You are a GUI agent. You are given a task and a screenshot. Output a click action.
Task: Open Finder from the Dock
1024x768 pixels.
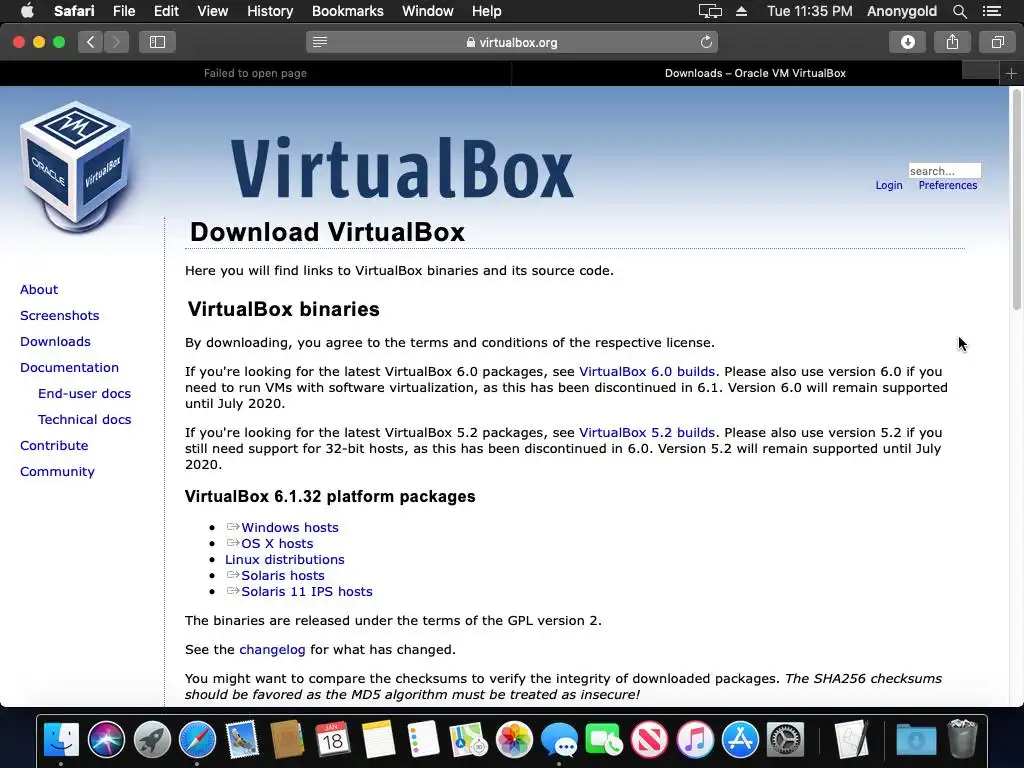[x=61, y=740]
